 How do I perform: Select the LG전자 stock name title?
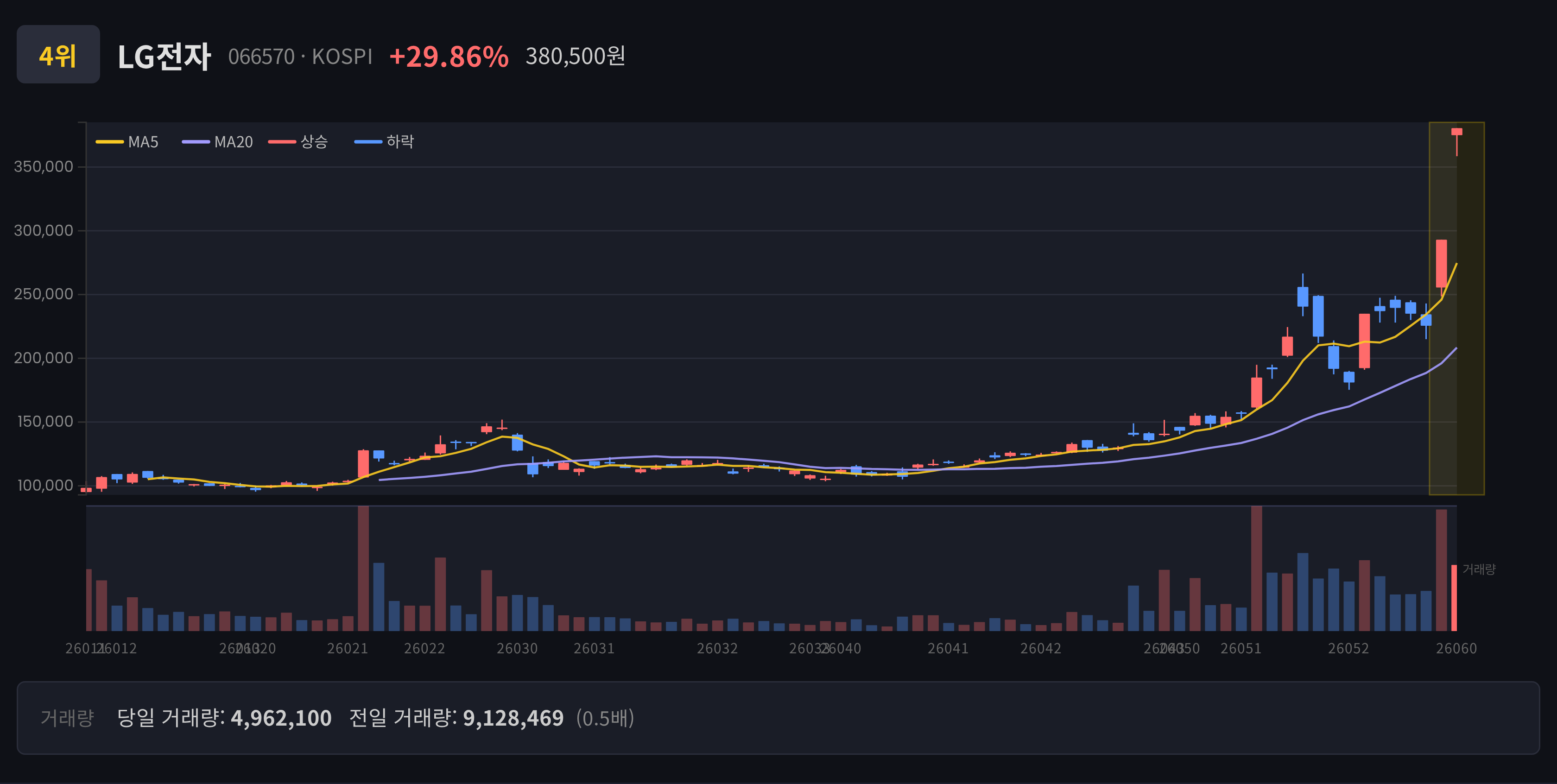164,57
